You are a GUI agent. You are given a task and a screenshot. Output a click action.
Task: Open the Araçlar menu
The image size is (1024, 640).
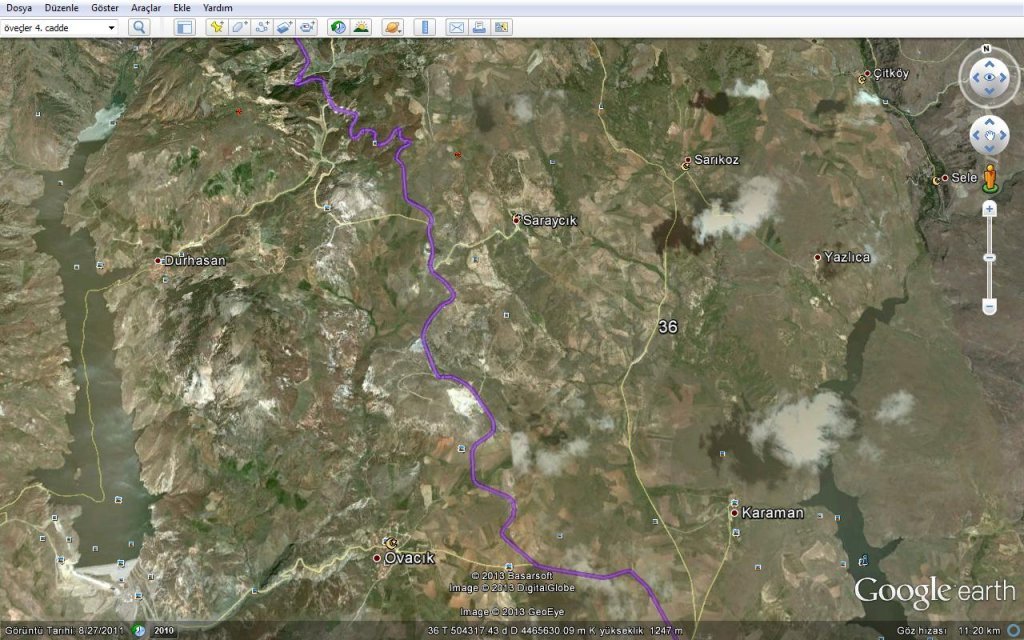pos(146,7)
